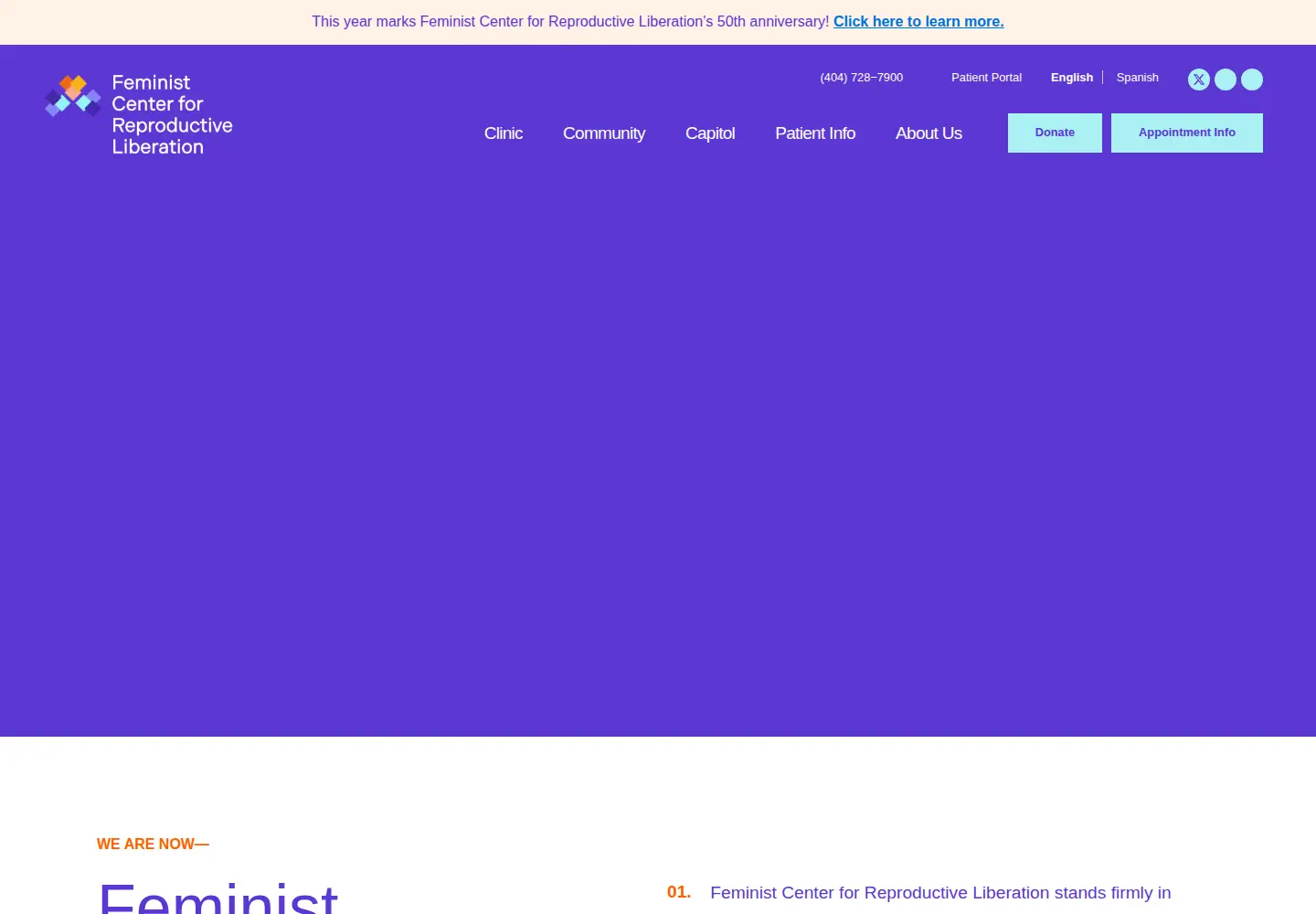The width and height of the screenshot is (1316, 914).
Task: Open the X (Twitter) social icon
Action: point(1199,80)
